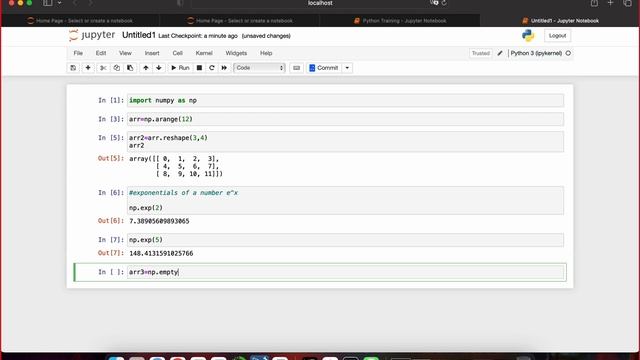Screen dimensions: 640x360
Task: Open the sidebar options chevron
Action: point(60,3)
